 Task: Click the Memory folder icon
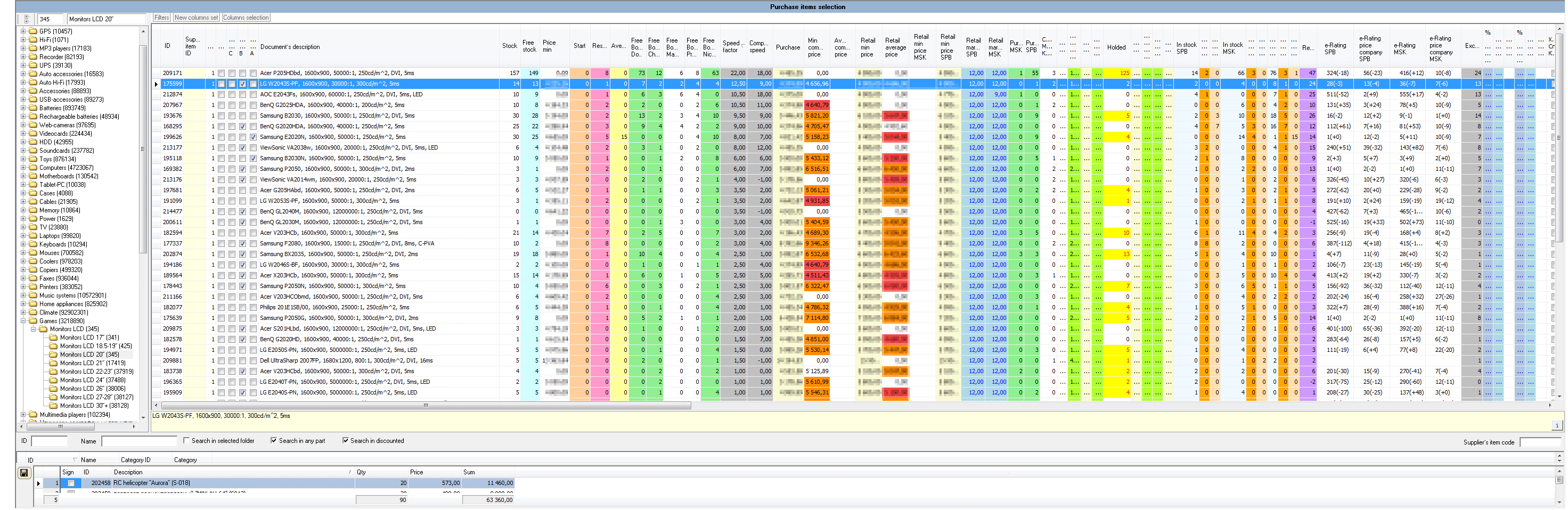[34, 210]
